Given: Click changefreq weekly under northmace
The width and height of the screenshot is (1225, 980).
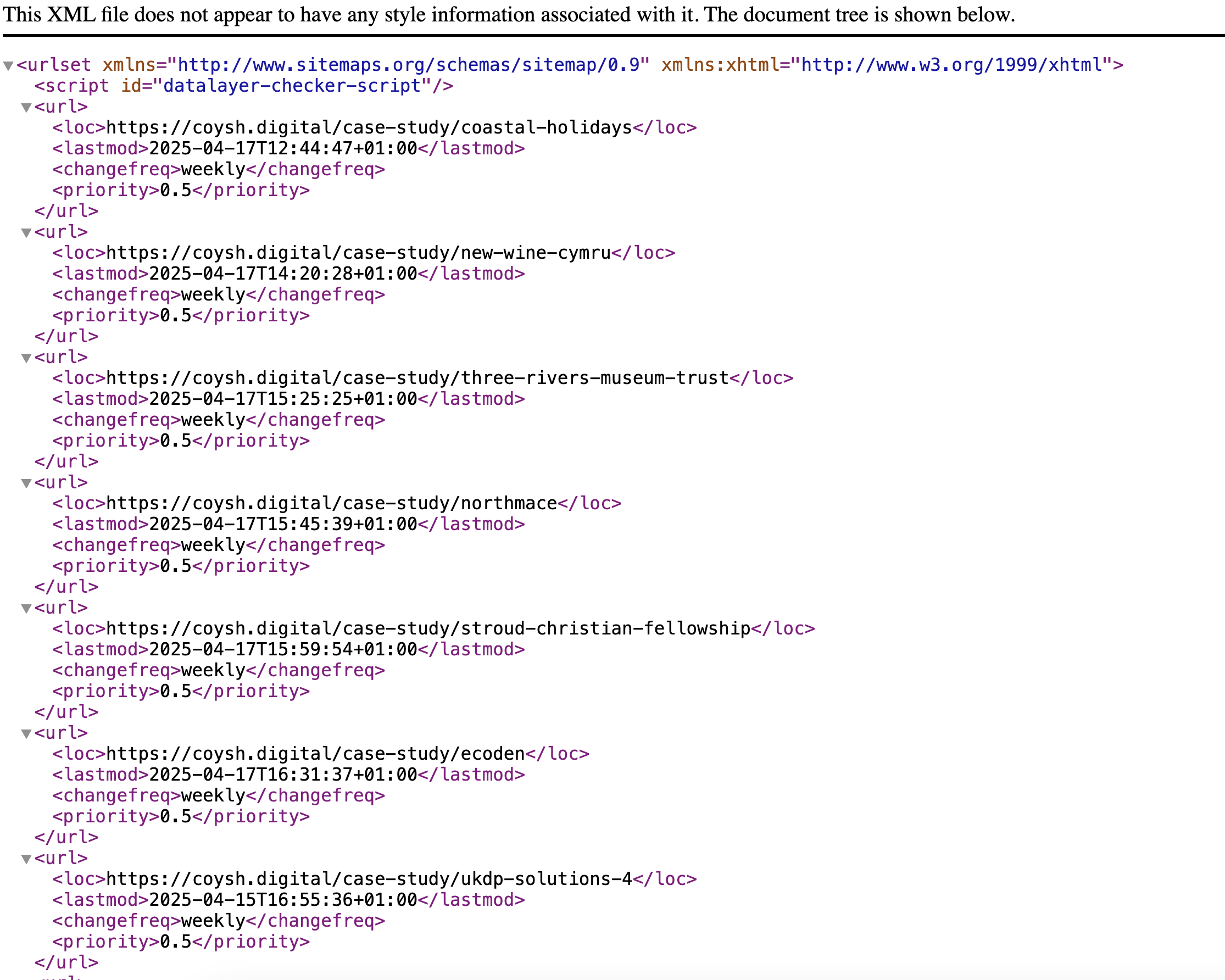Looking at the screenshot, I should pyautogui.click(x=213, y=545).
